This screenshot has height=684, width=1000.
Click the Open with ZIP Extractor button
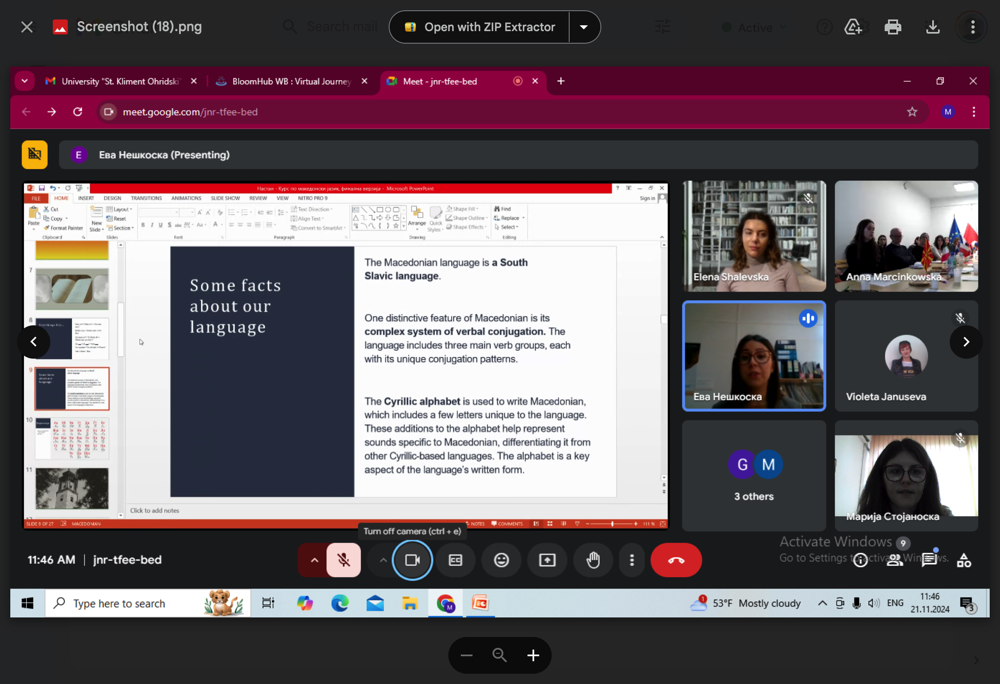pyautogui.click(x=479, y=27)
